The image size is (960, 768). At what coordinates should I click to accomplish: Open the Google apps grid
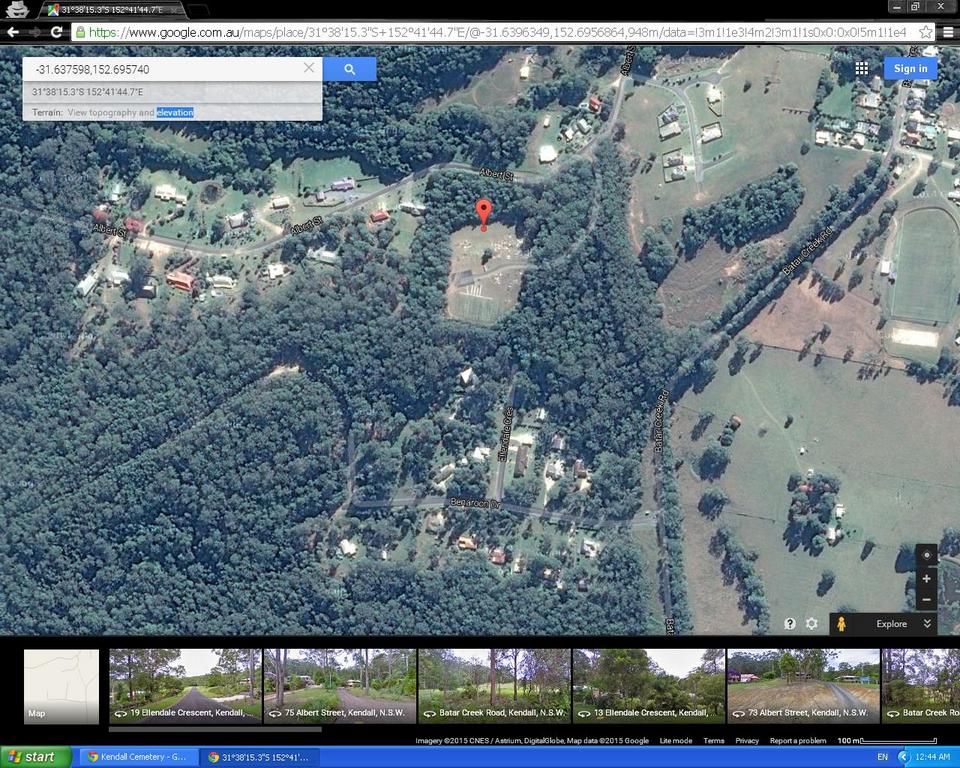tap(861, 68)
